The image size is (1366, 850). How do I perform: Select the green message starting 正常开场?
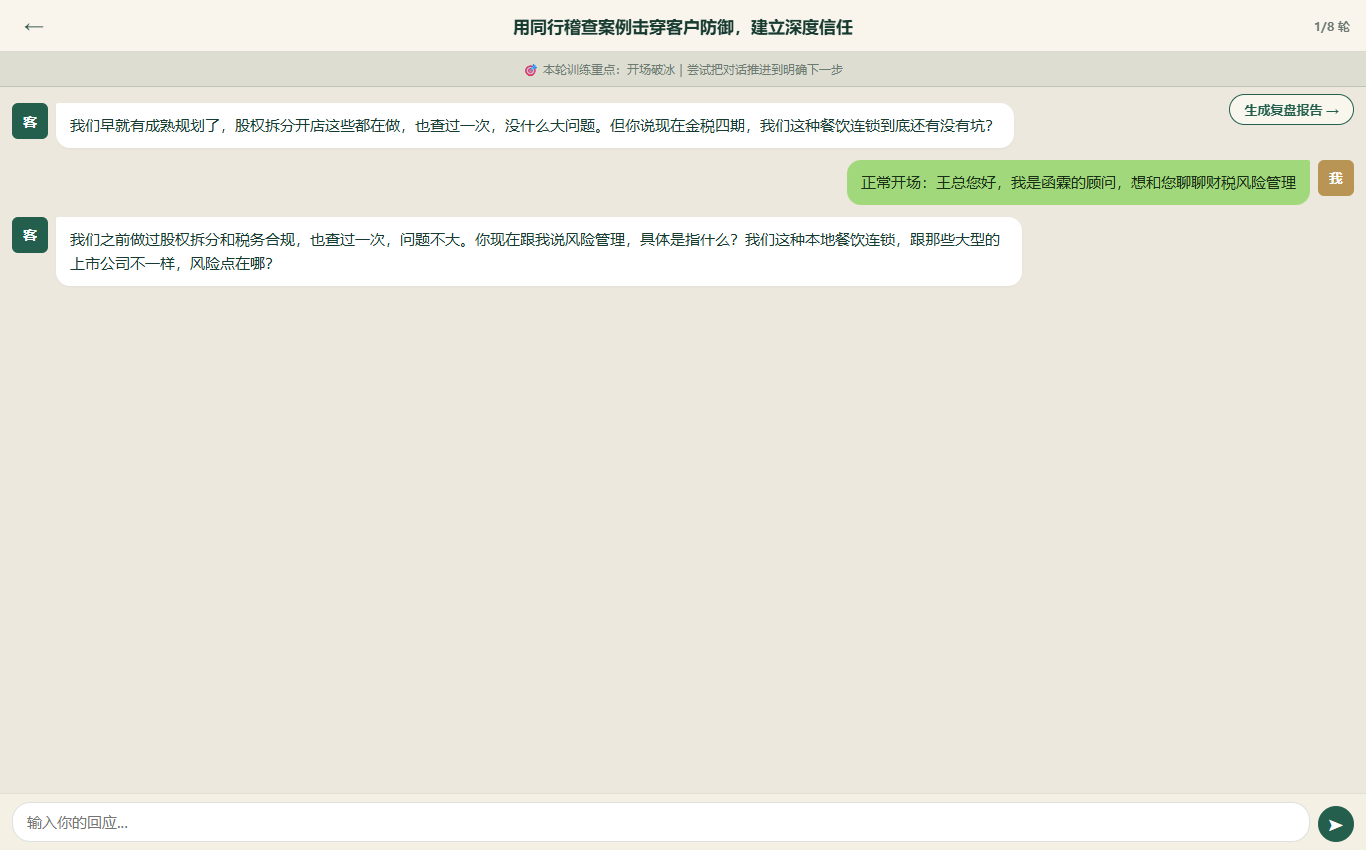(x=1078, y=182)
